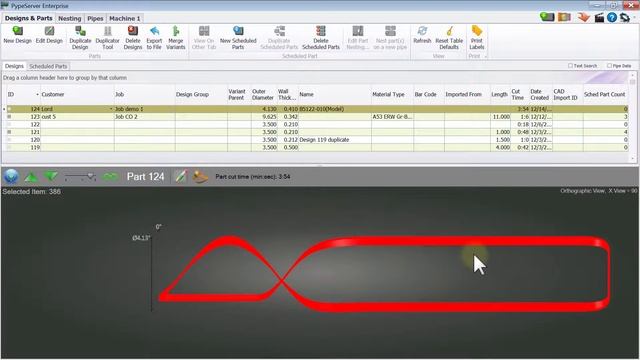Switch to the Designs & Parts tab

tap(29, 18)
